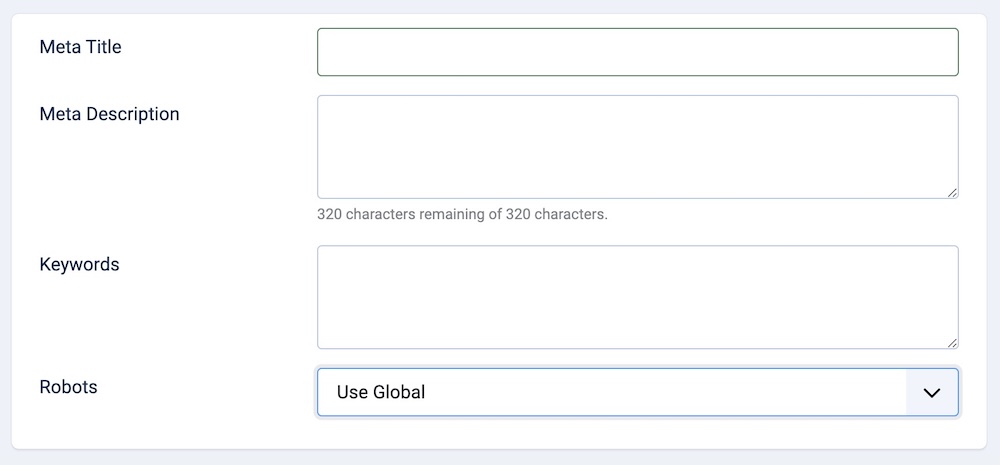The width and height of the screenshot is (1000, 465).
Task: Select the "Use Global" option text
Action: click(381, 392)
